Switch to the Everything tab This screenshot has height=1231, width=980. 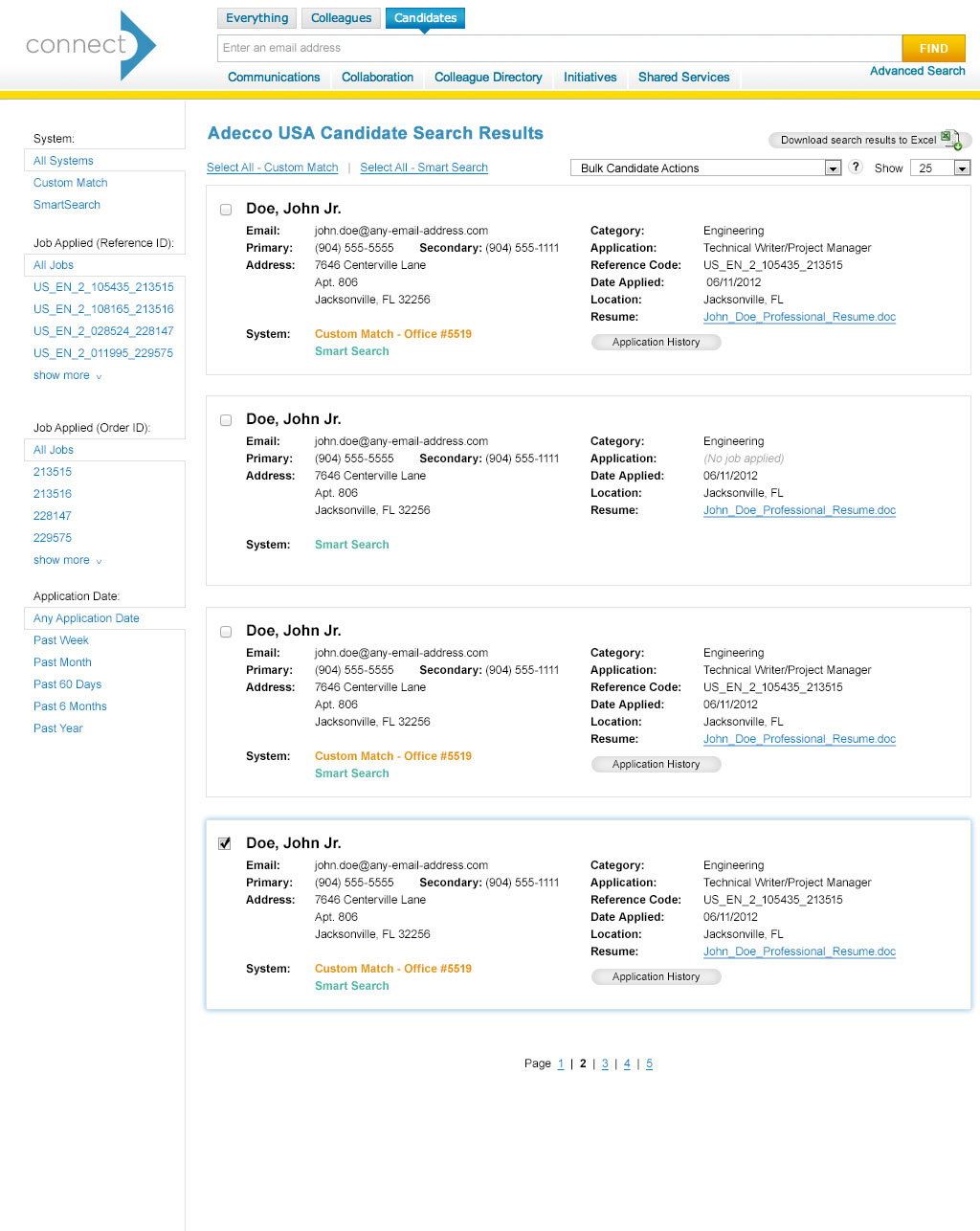(256, 17)
